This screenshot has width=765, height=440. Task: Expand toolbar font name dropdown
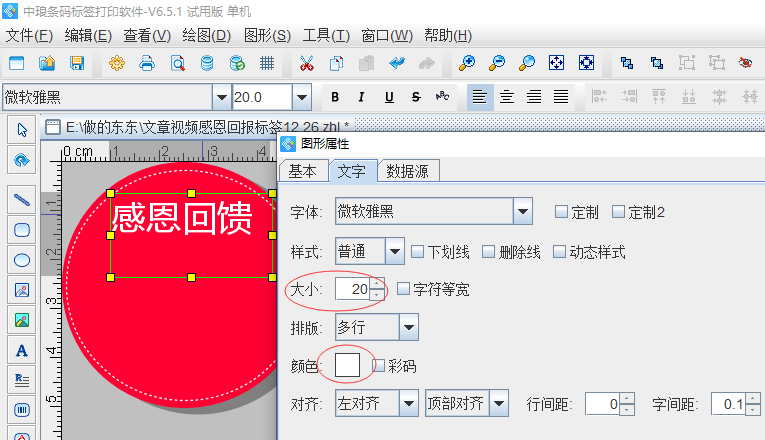click(221, 97)
